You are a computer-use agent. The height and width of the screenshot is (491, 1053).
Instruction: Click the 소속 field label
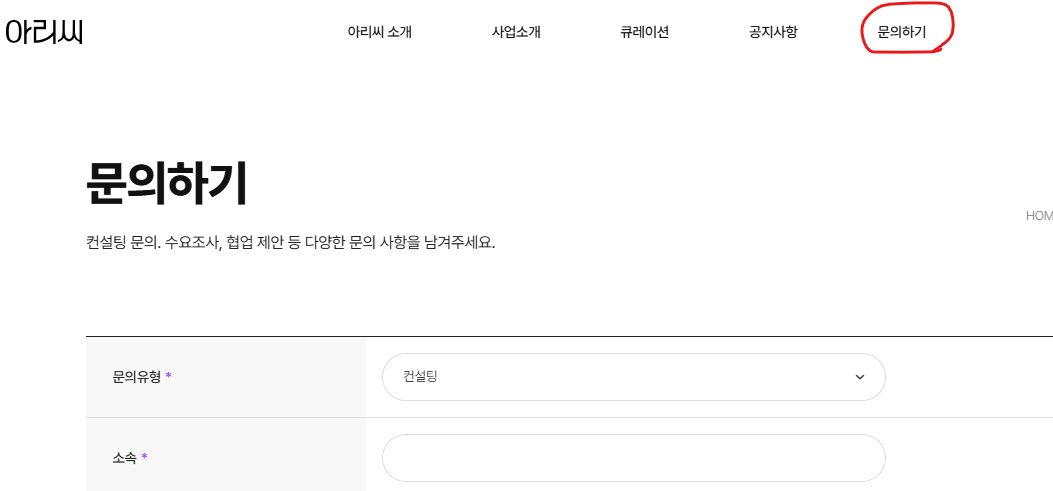tap(124, 458)
